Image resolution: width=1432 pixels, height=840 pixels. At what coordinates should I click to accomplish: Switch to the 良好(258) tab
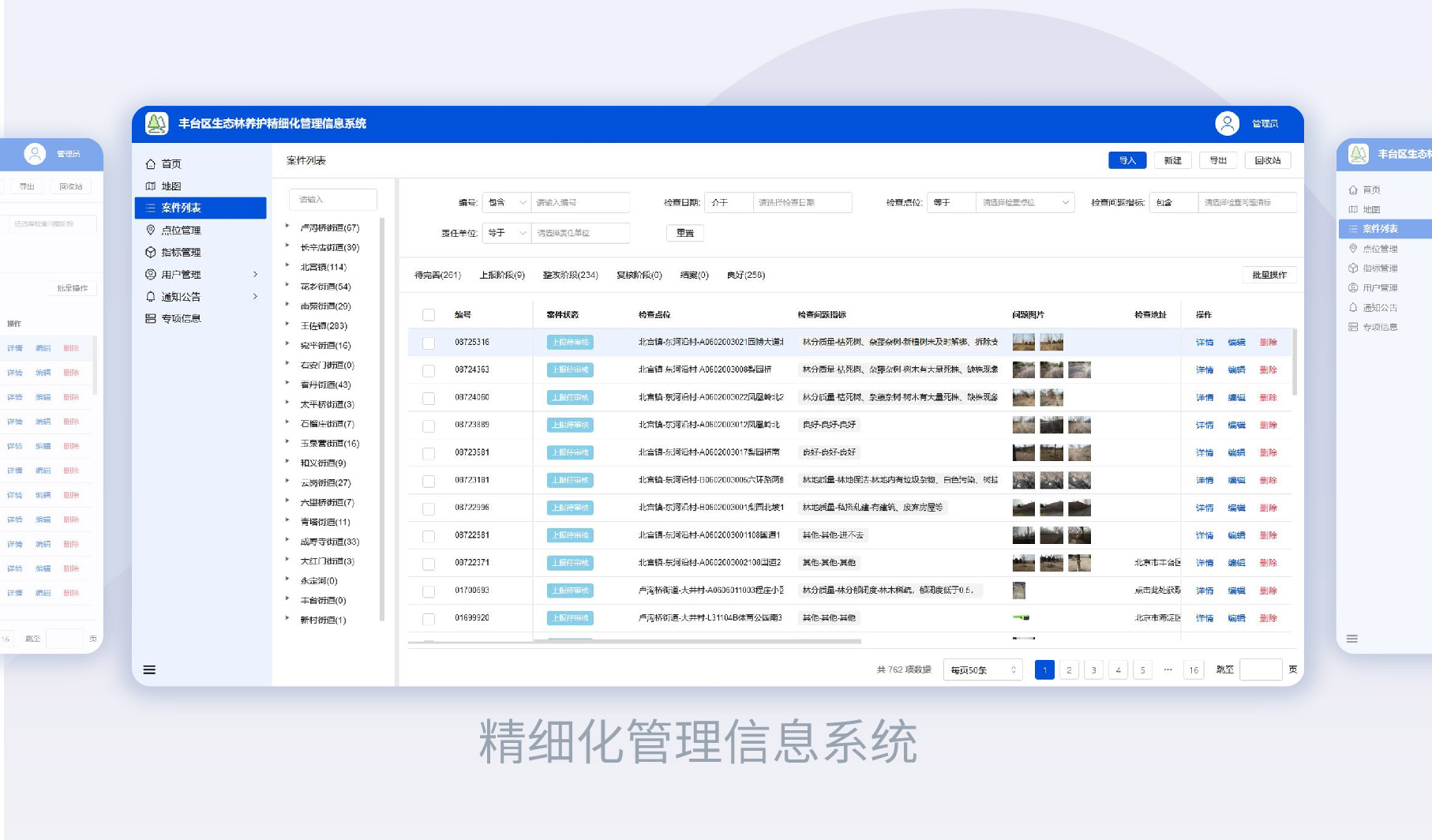[745, 276]
